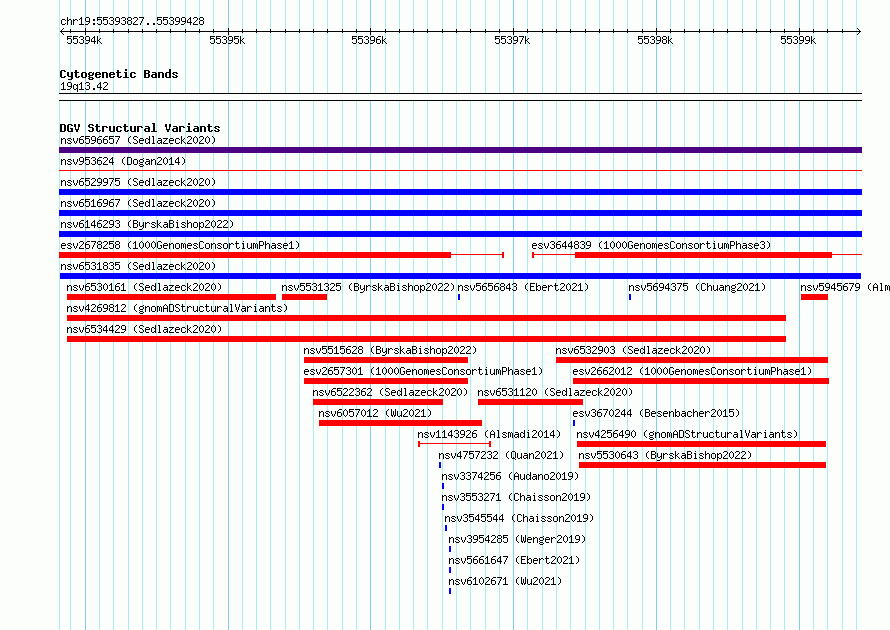The width and height of the screenshot is (890, 630).
Task: Select the blue bar below nsv6516967
Action: (460, 213)
